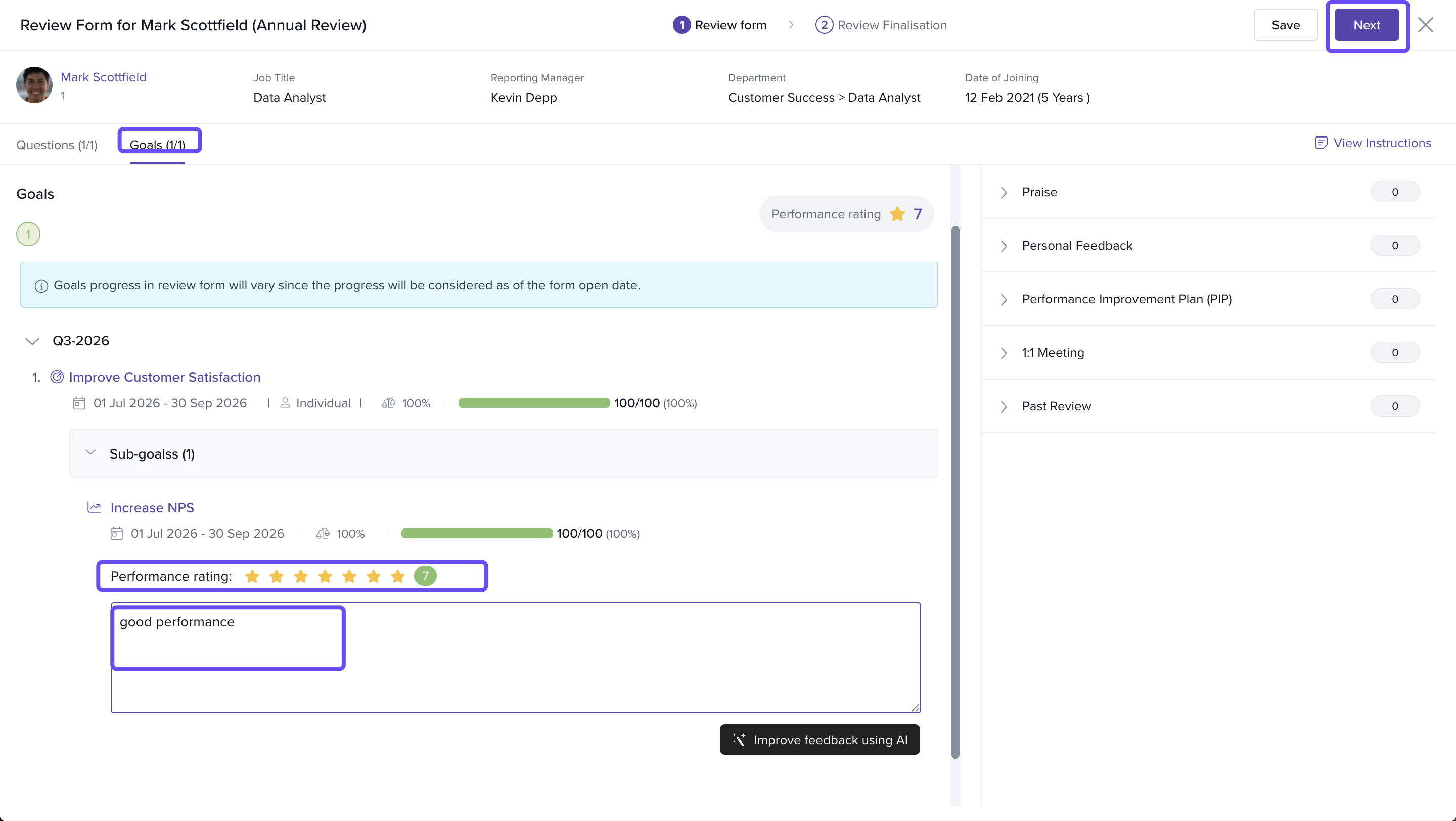Click the Next button
1456x821 pixels.
(x=1367, y=25)
